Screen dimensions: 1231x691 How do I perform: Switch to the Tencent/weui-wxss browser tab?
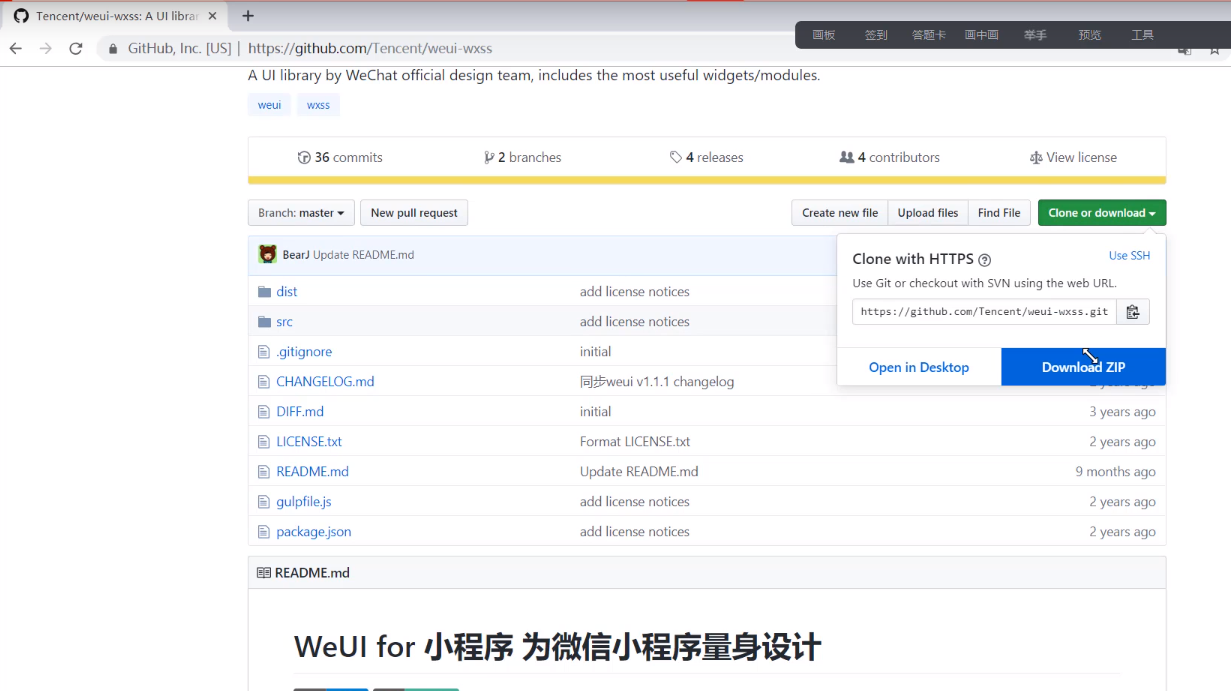point(116,16)
